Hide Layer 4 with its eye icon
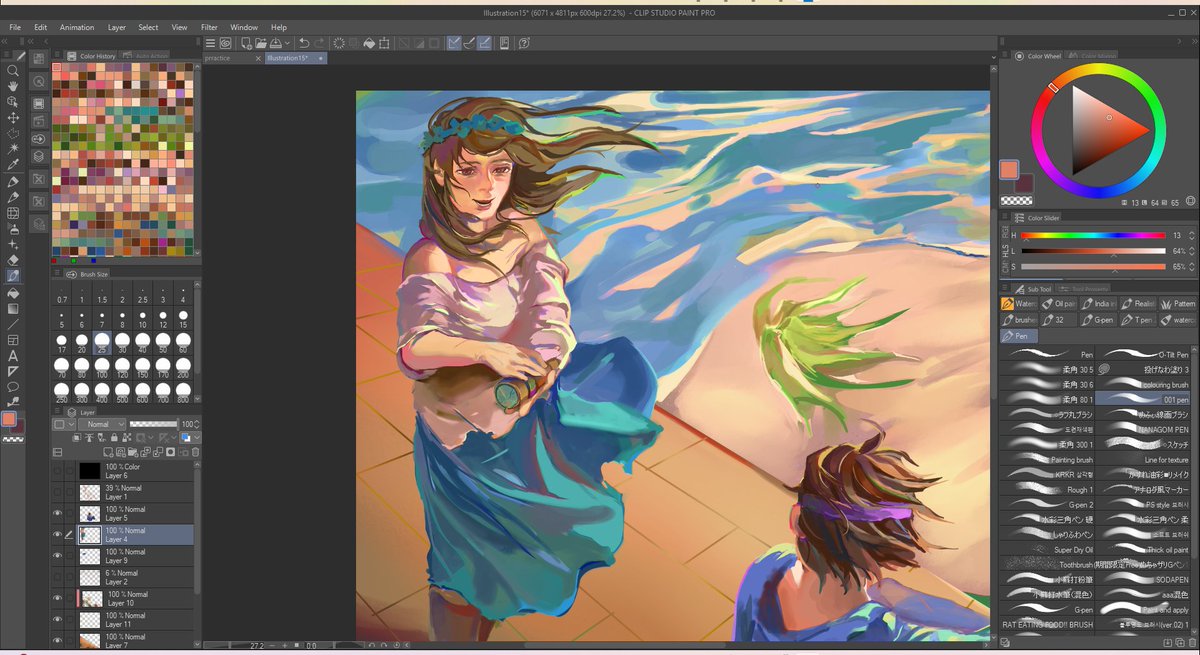Screen dimensions: 1200x655 tap(57, 534)
